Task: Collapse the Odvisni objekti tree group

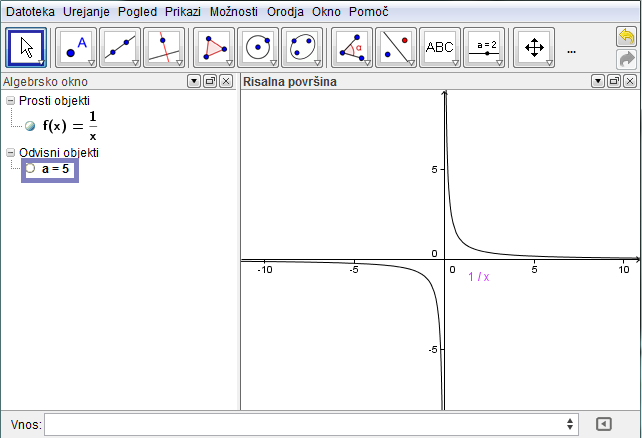Action: pyautogui.click(x=10, y=152)
